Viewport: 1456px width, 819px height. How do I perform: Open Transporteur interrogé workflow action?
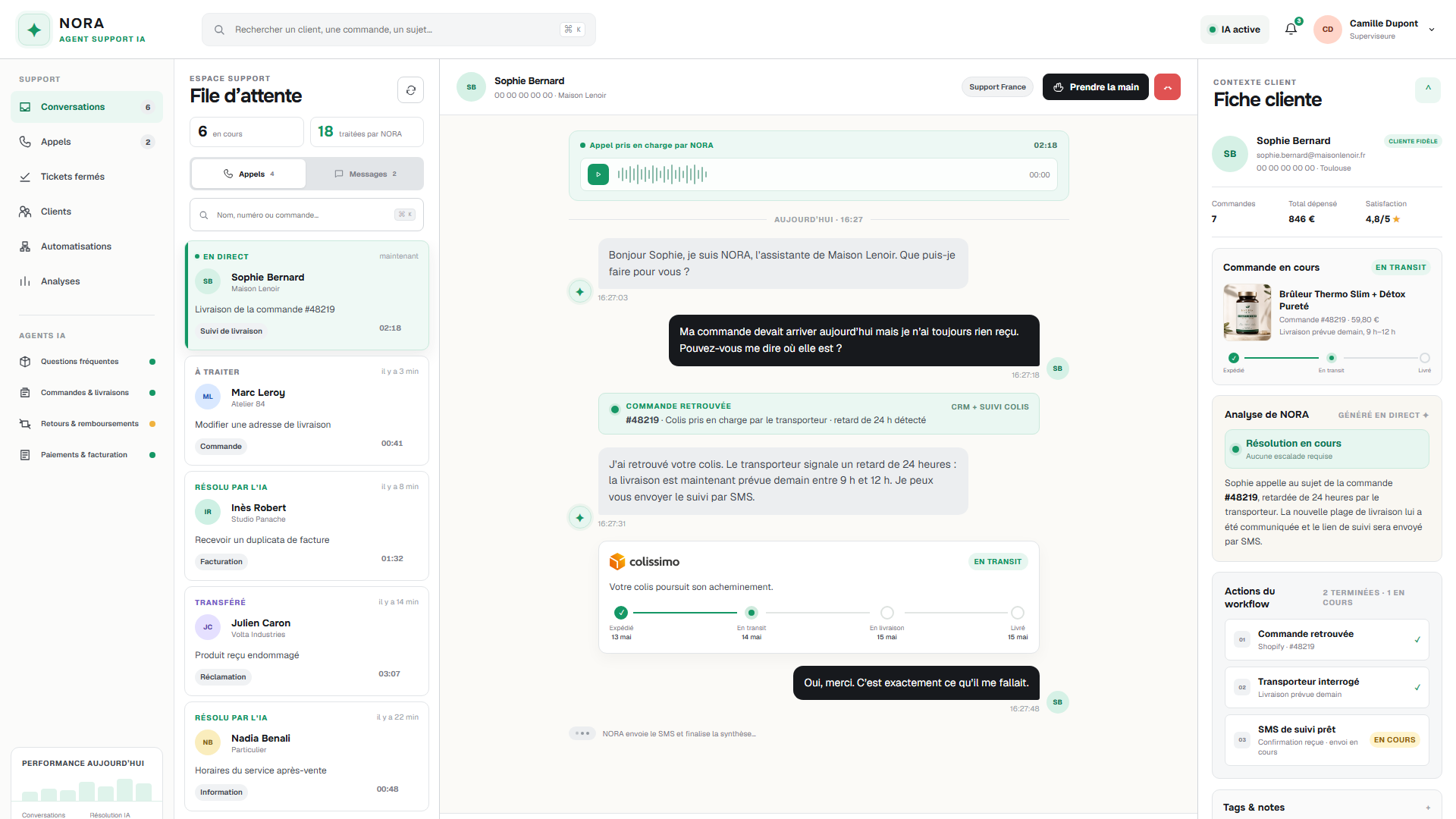click(1326, 688)
